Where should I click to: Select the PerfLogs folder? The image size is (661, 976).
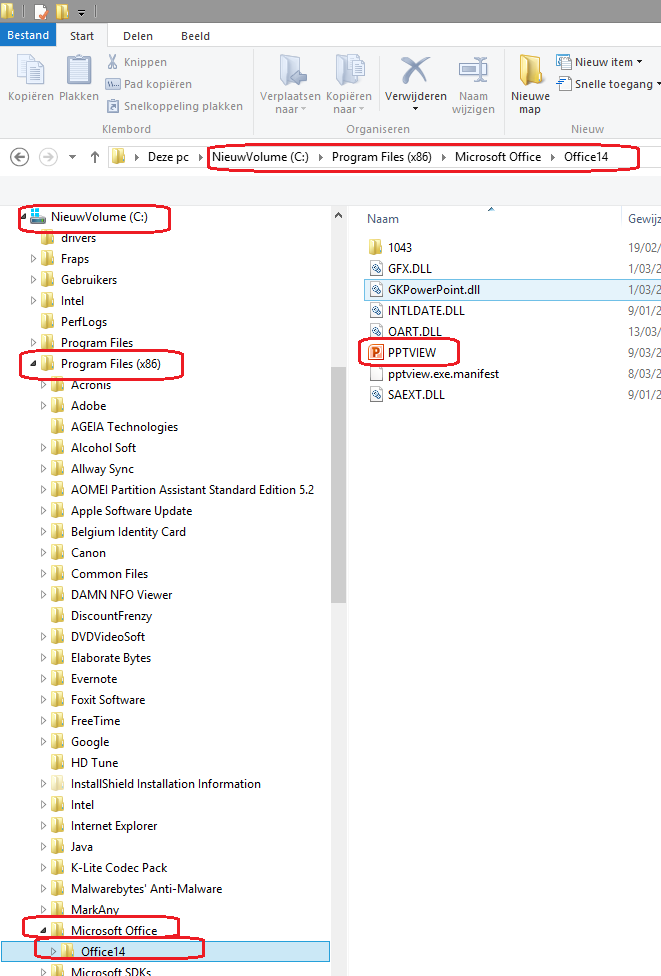coord(83,322)
